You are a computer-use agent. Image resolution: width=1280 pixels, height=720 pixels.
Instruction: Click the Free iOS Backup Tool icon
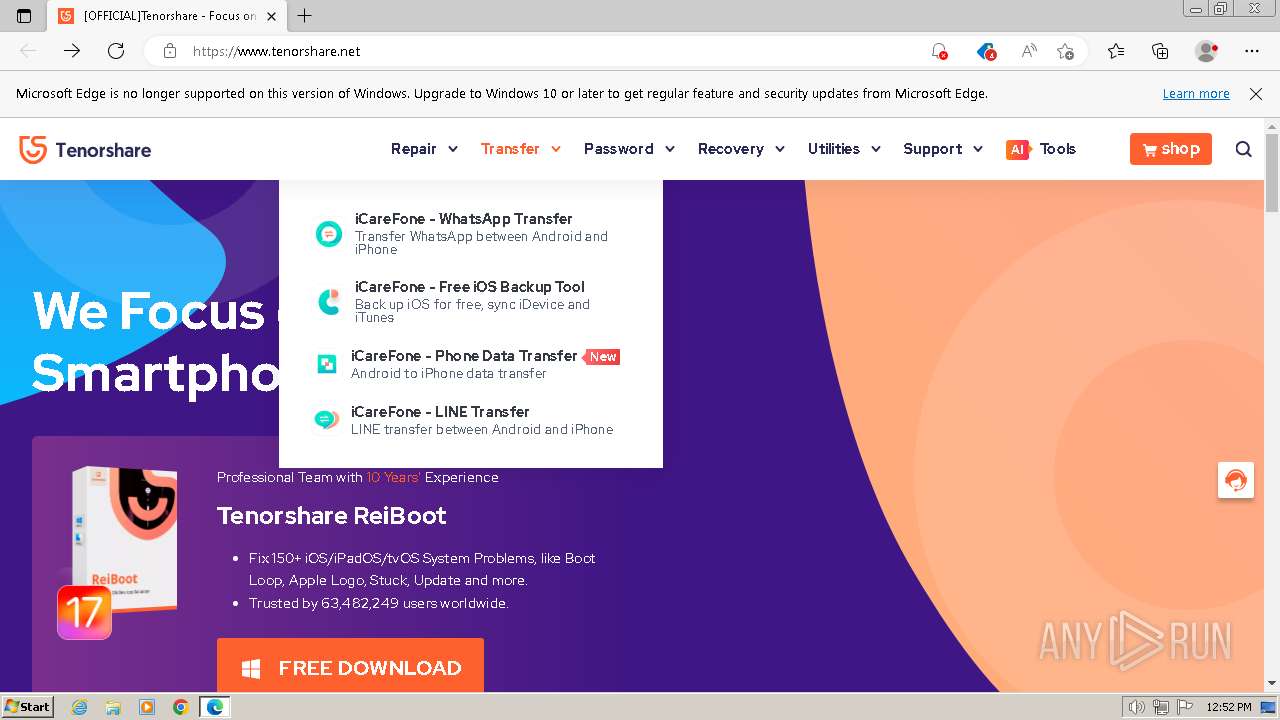(328, 302)
